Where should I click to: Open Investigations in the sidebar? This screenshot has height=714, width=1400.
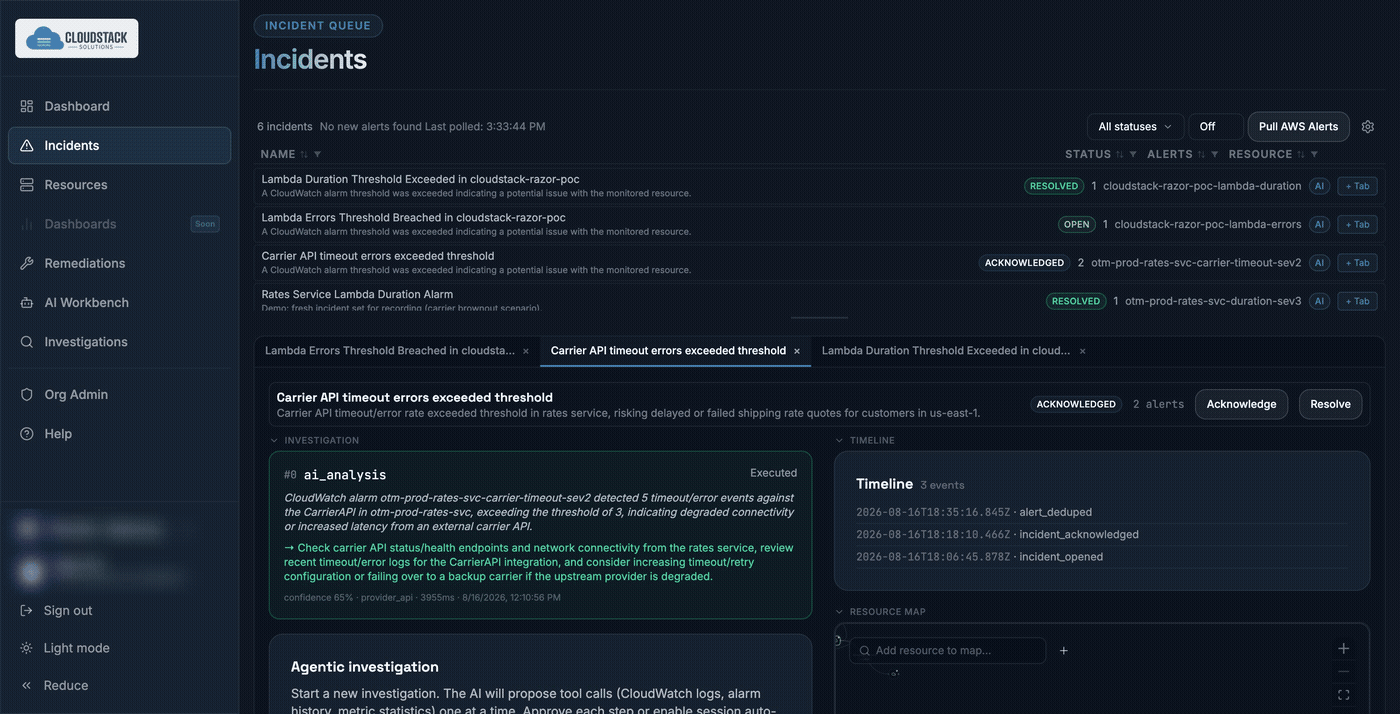[x=119, y=342]
